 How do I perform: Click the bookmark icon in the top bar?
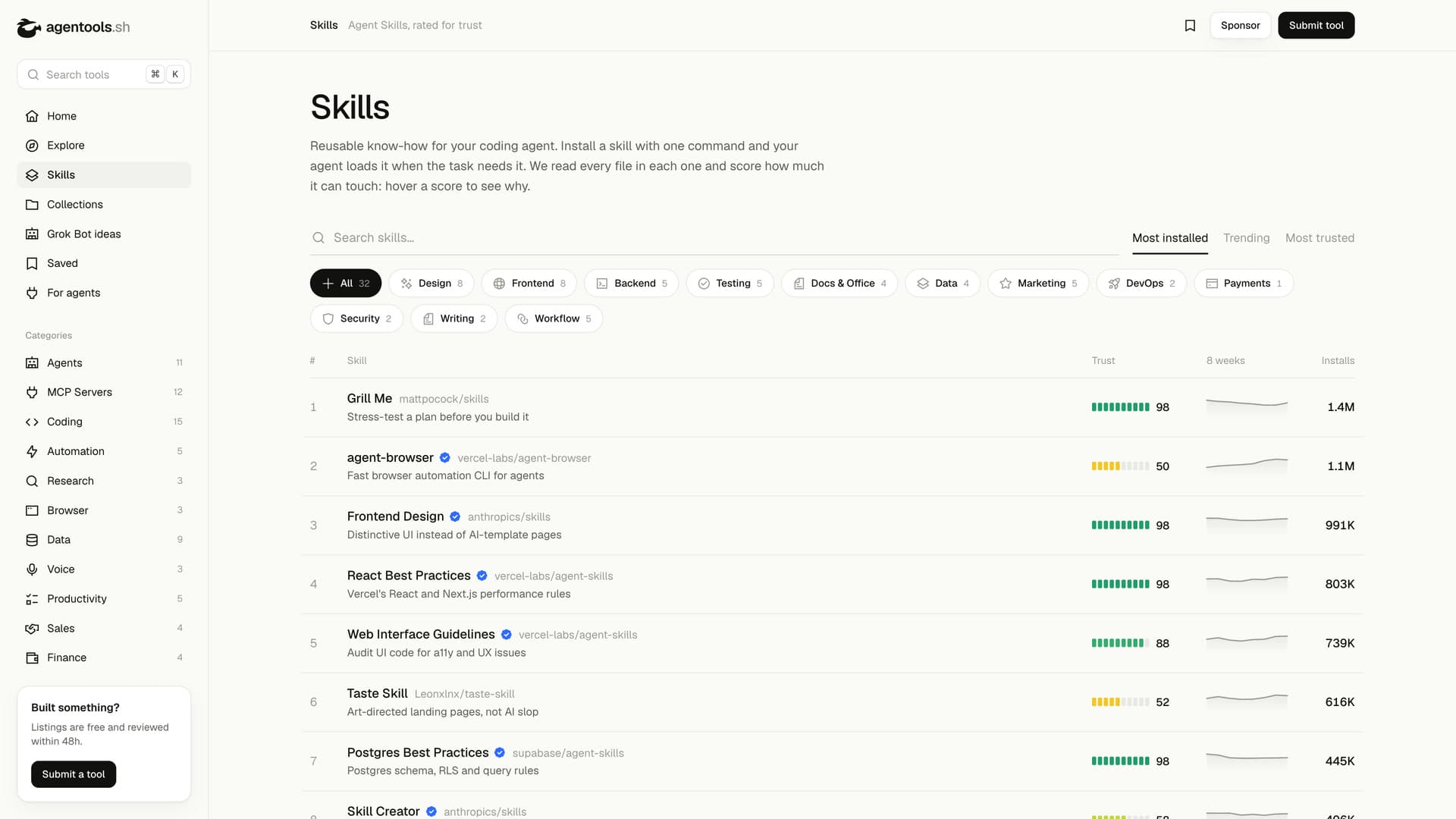pos(1190,26)
